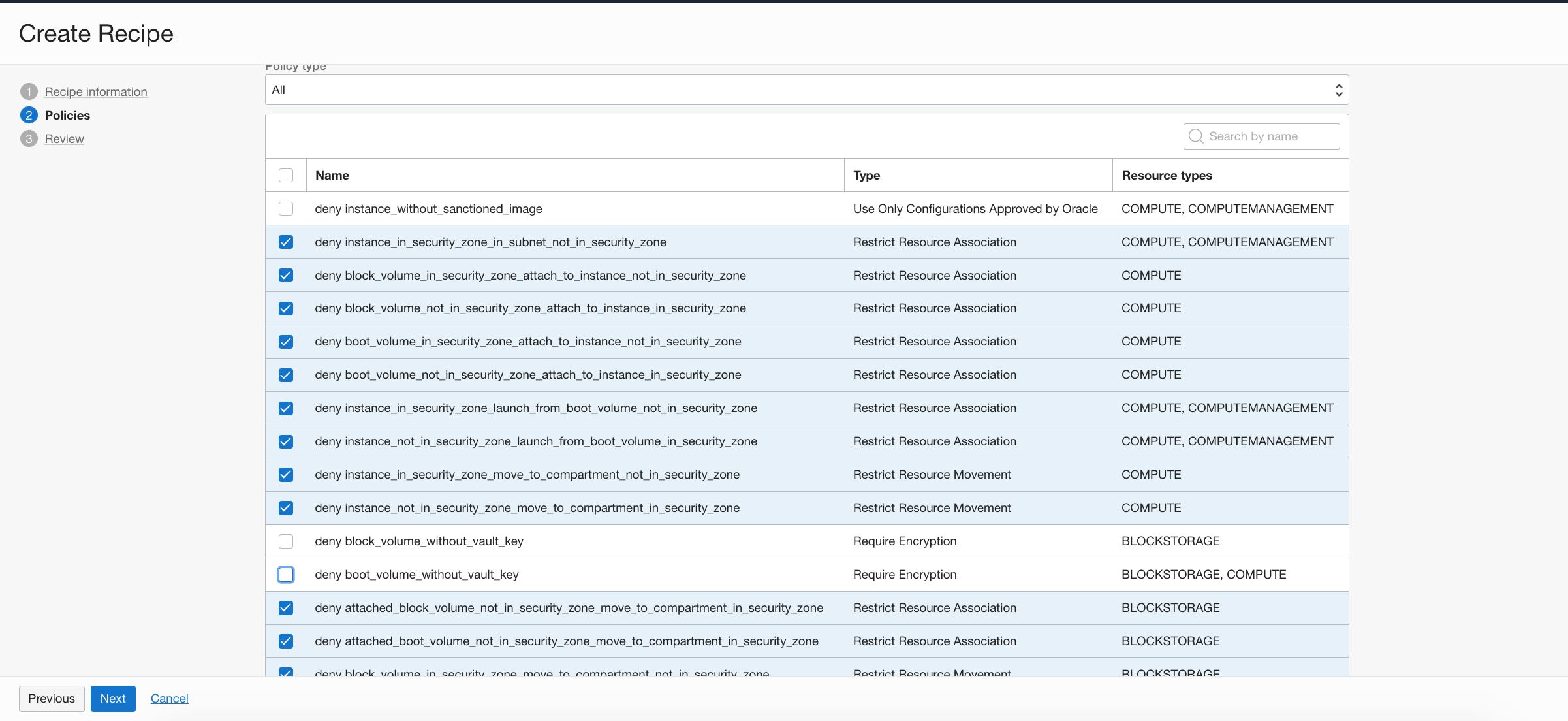Uncheck deny attached_boot_volume_not_in_security_zone_move_to_compartment policy
Screen dimensions: 1568x721
click(286, 641)
